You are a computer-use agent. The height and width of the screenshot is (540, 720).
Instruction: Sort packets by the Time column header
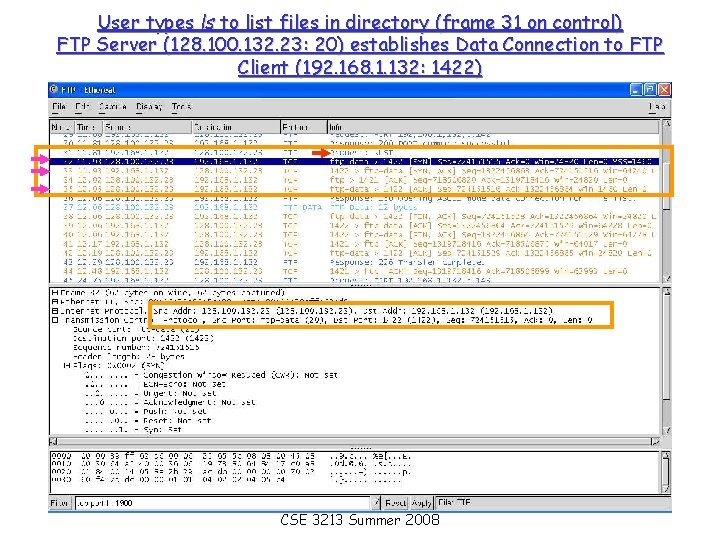(x=89, y=127)
